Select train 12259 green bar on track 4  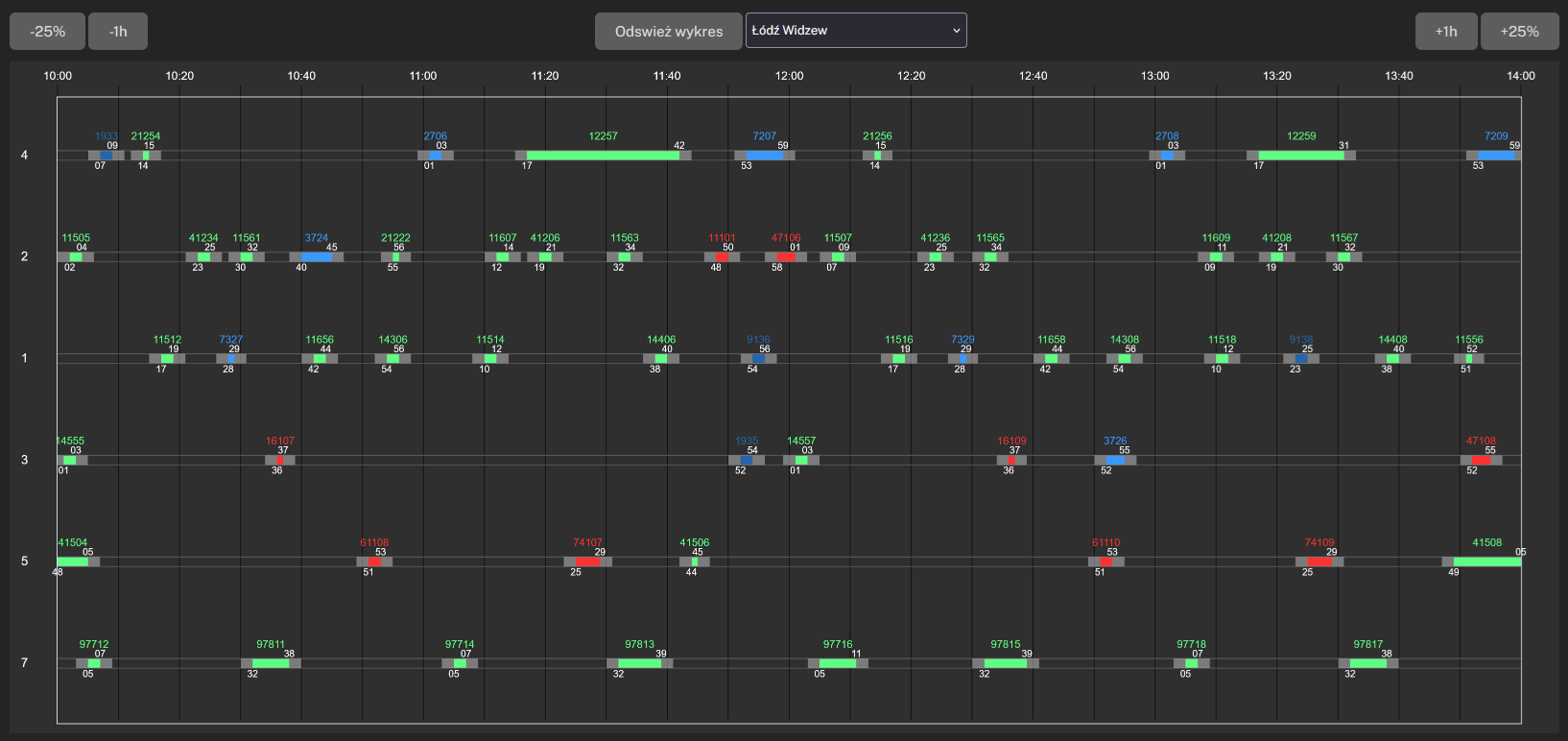1300,155
